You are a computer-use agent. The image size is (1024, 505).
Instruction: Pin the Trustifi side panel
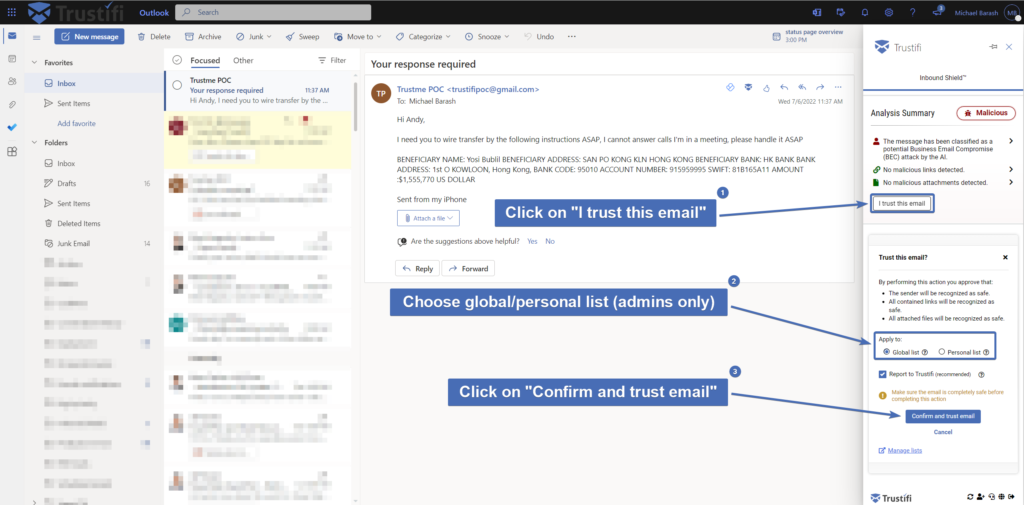(x=993, y=46)
